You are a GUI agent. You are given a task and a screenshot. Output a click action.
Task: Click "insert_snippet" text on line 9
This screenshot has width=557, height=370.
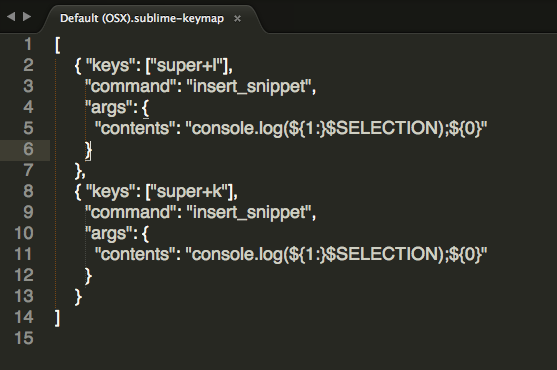(x=248, y=213)
